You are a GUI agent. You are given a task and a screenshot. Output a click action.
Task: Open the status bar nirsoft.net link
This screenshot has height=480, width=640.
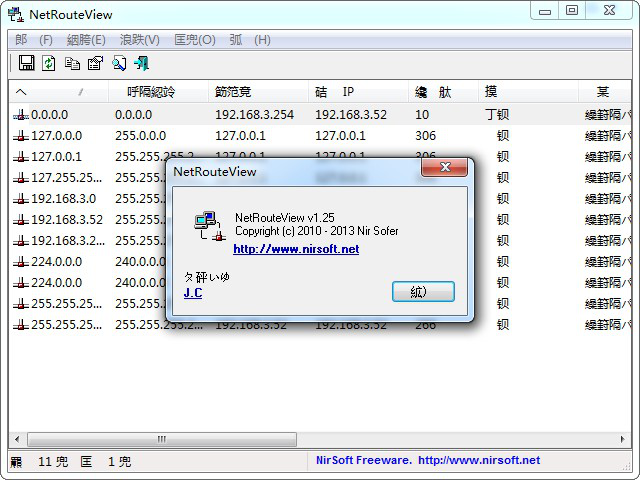pos(479,460)
